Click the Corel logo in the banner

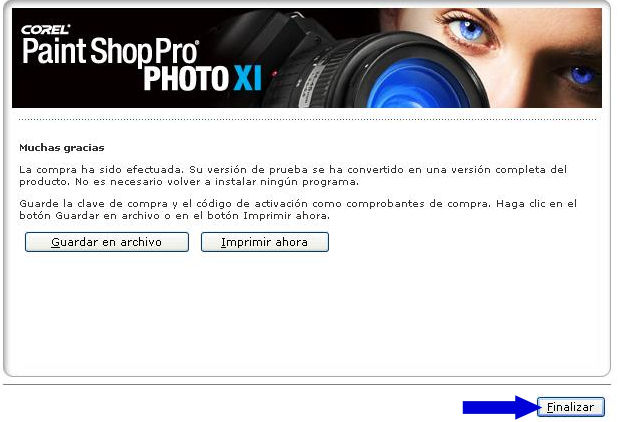[46, 29]
